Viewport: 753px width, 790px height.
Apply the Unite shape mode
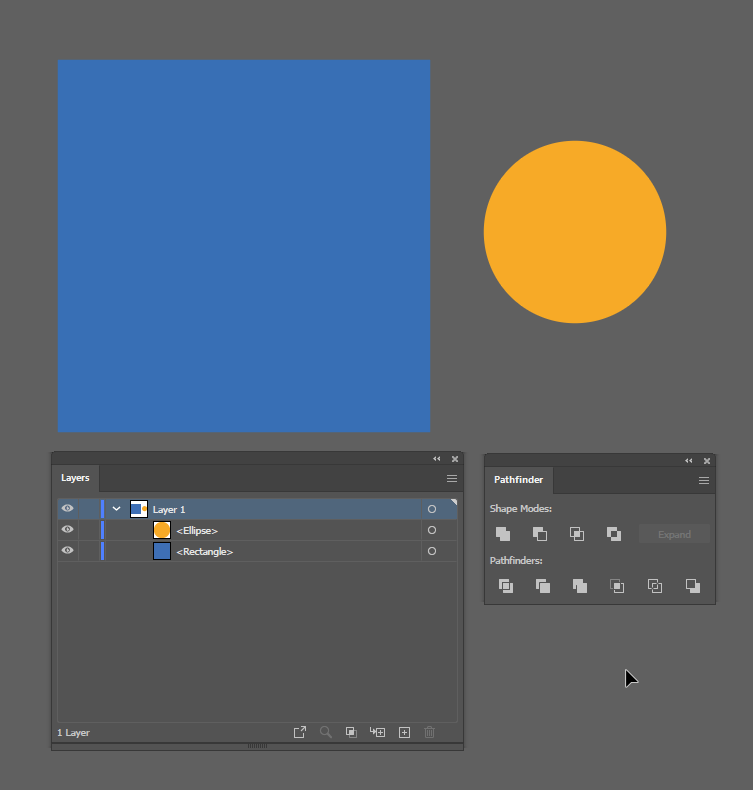[503, 534]
